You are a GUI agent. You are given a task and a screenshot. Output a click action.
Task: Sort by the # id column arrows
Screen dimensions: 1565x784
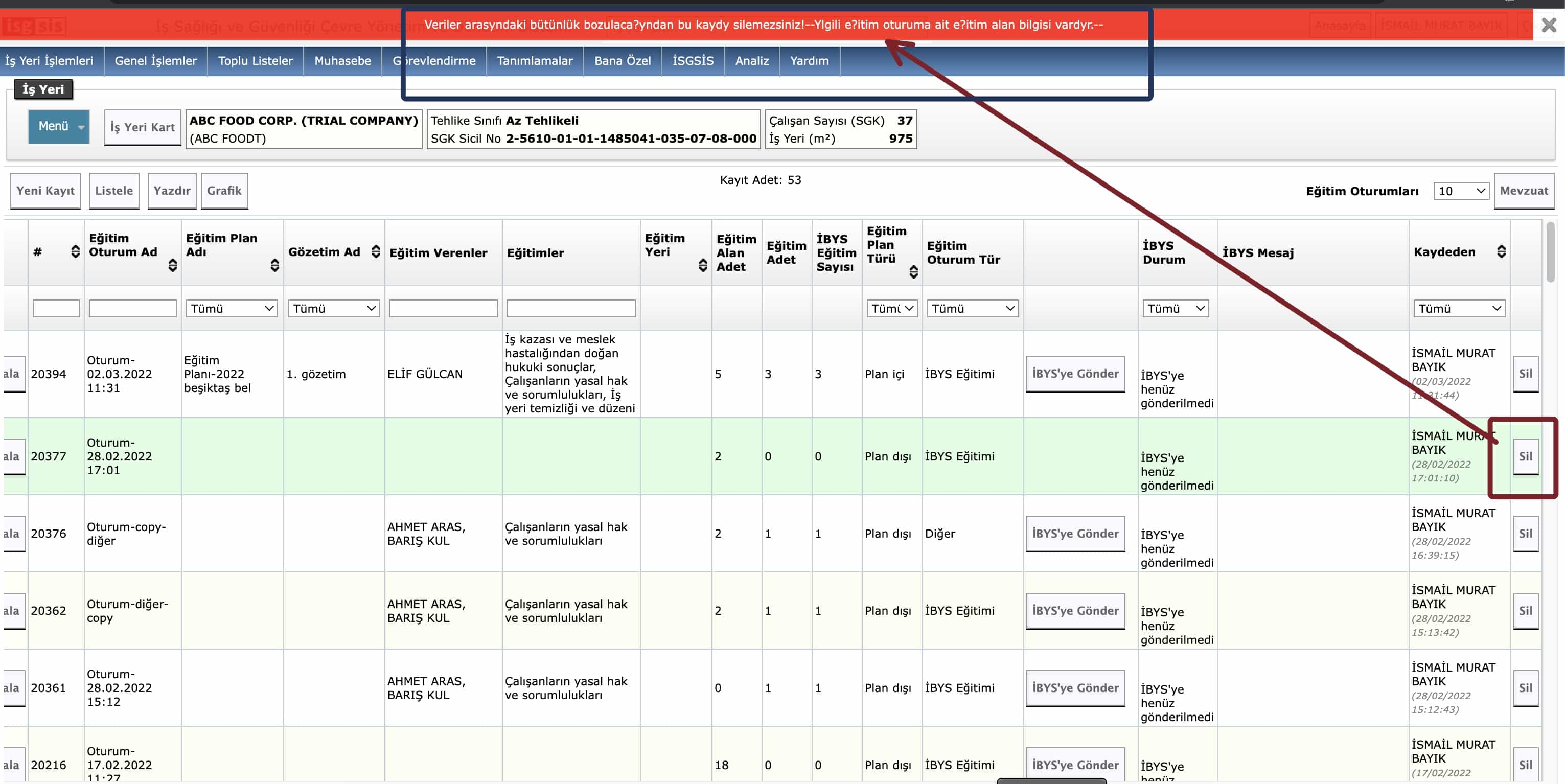coord(75,251)
